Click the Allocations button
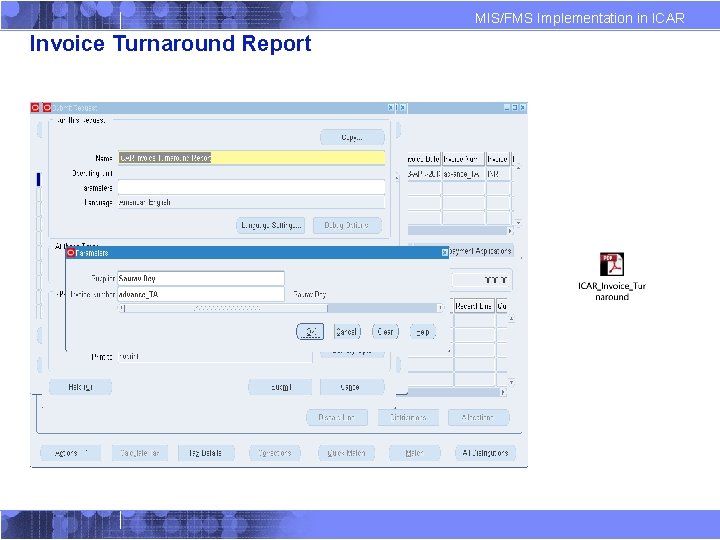Image resolution: width=720 pixels, height=540 pixels. coord(478,417)
